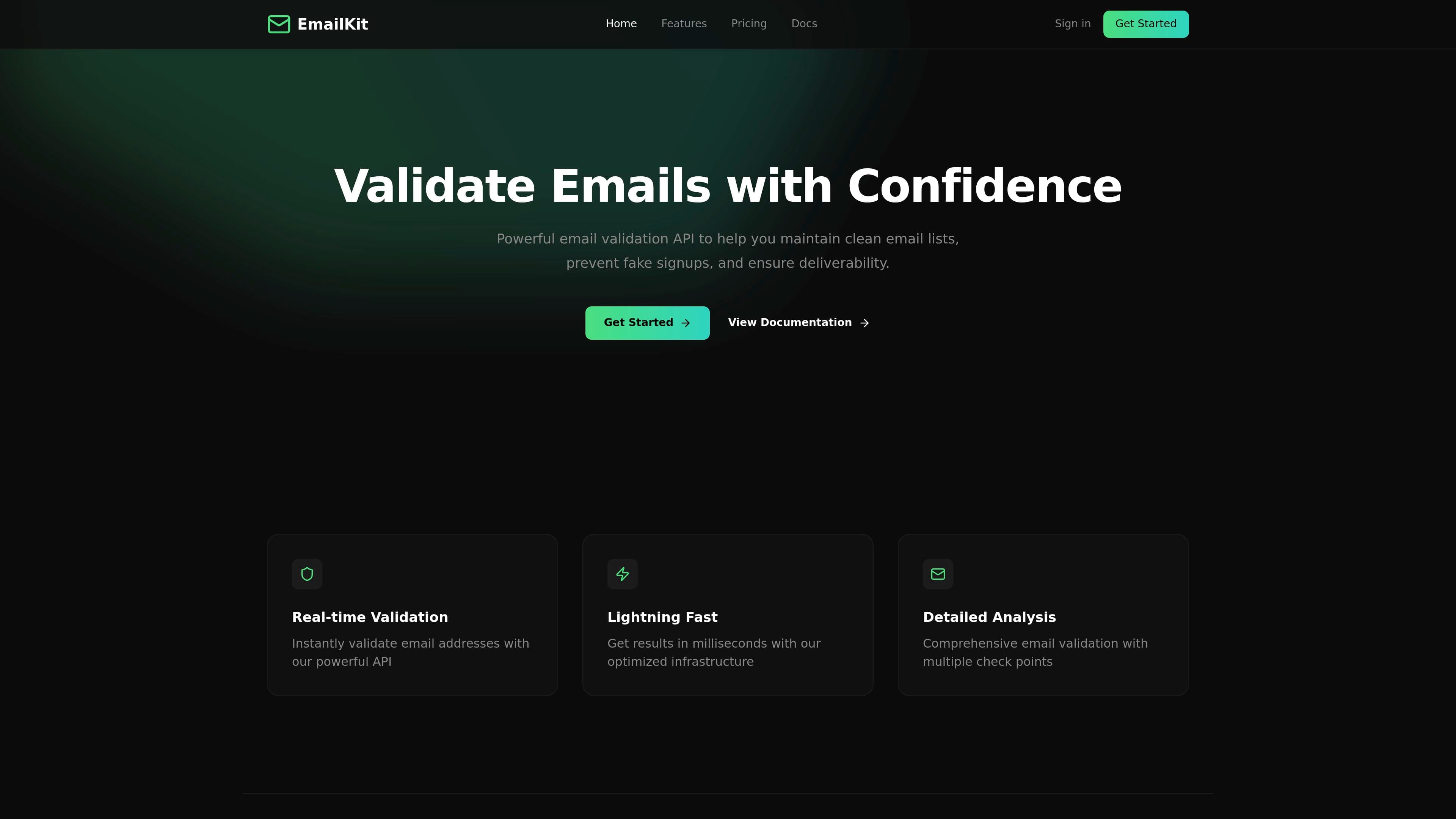Select the Pricing navigation tab
The width and height of the screenshot is (1456, 819).
pos(749,24)
